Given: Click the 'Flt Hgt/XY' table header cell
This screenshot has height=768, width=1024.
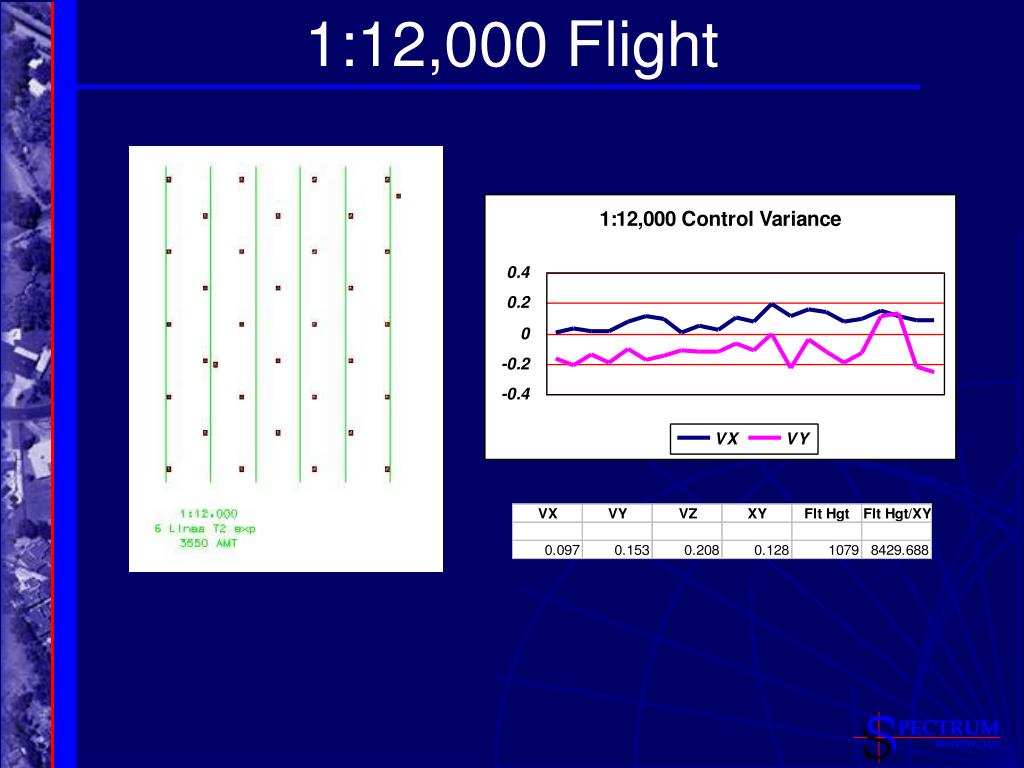Looking at the screenshot, I should [897, 513].
